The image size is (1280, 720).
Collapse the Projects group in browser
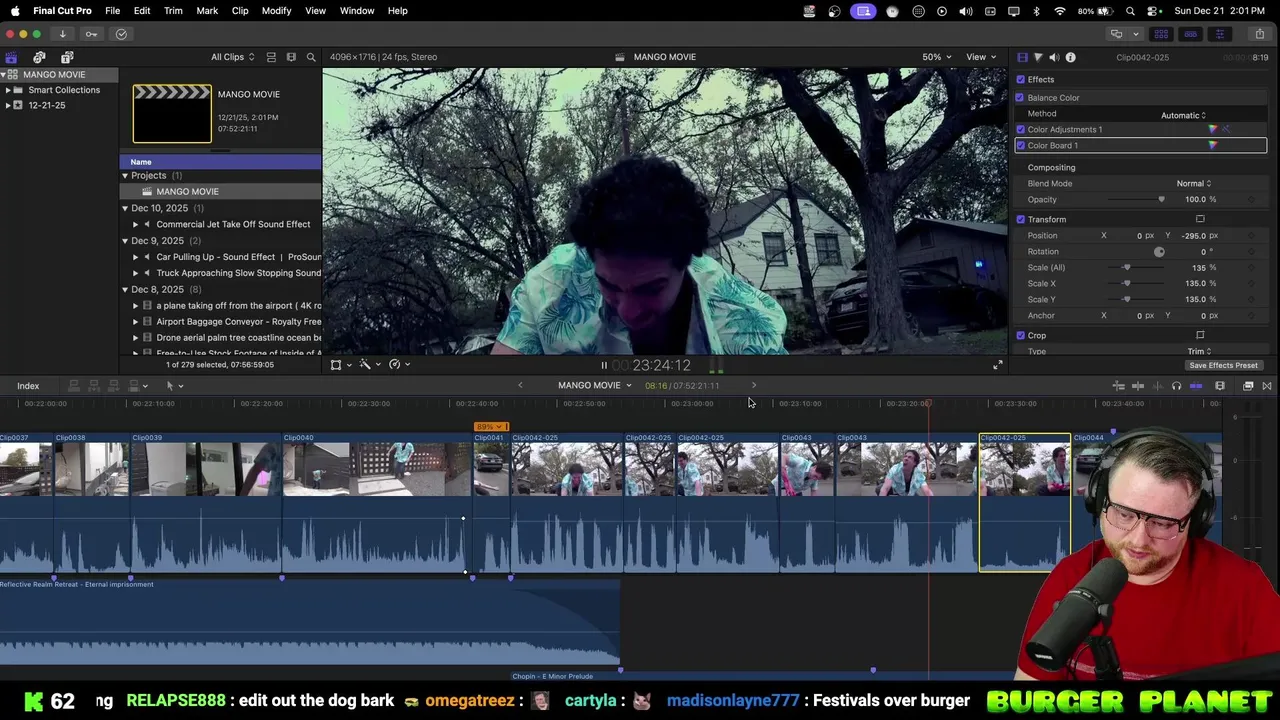click(x=125, y=176)
